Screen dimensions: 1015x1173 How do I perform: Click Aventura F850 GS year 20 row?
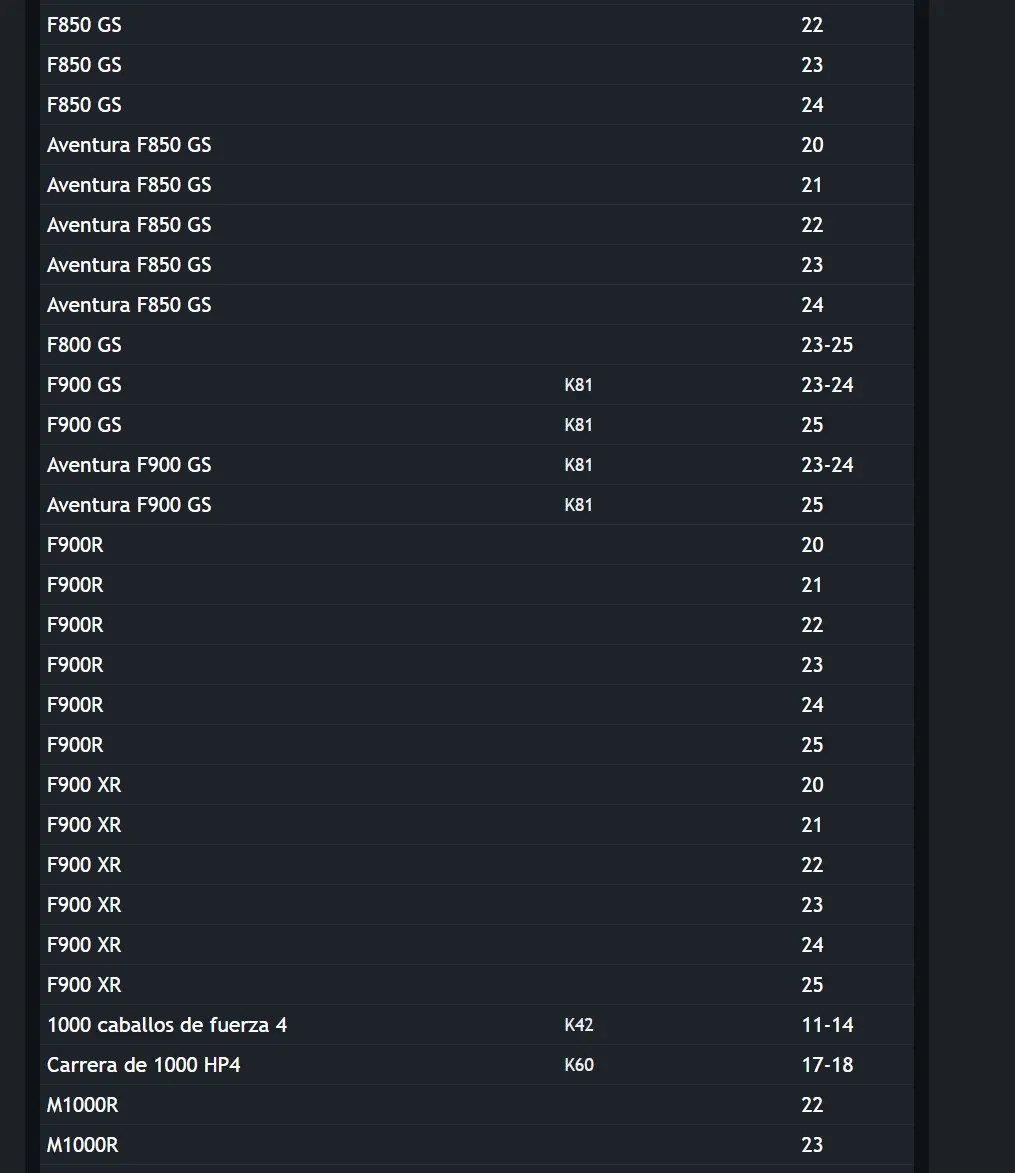point(476,145)
